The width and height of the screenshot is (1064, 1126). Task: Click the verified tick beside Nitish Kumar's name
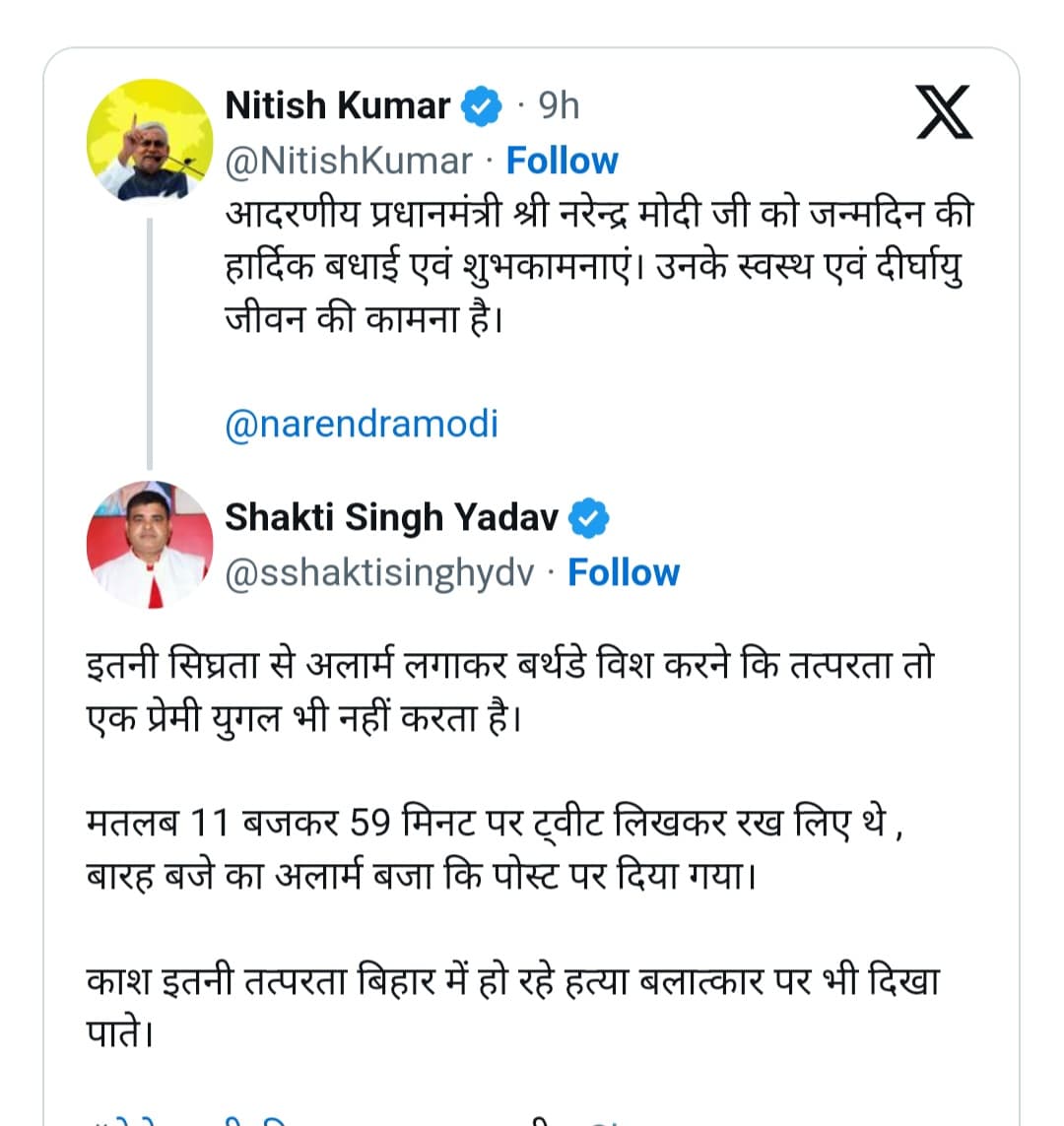(482, 104)
